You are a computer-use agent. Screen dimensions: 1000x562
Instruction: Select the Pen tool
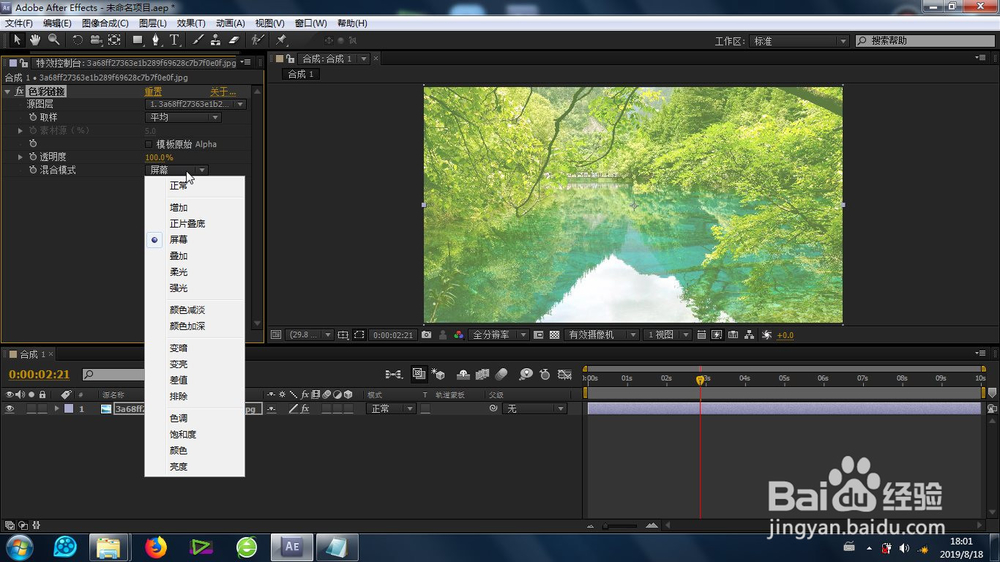click(x=156, y=40)
